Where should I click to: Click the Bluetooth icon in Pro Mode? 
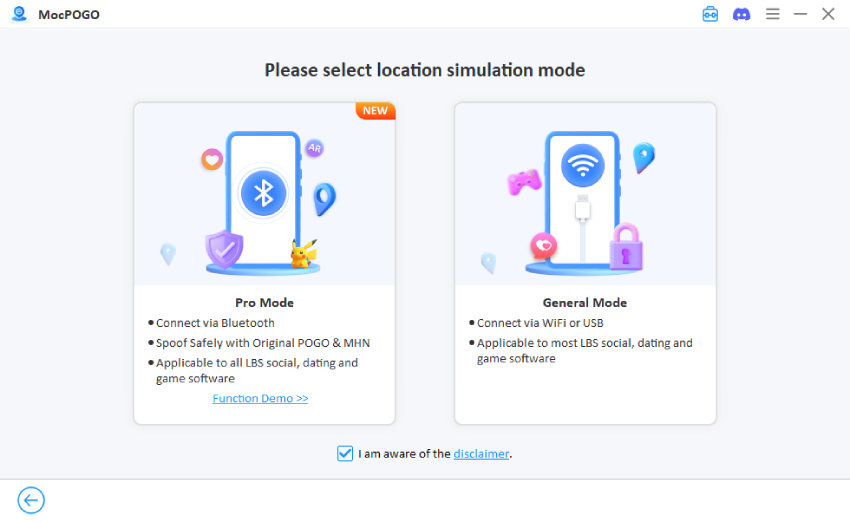pyautogui.click(x=263, y=192)
